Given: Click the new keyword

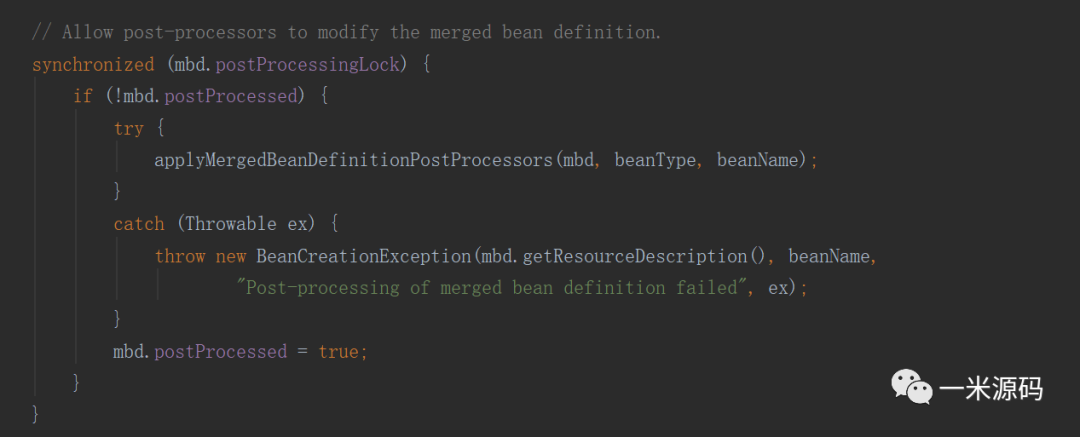Looking at the screenshot, I should [231, 256].
